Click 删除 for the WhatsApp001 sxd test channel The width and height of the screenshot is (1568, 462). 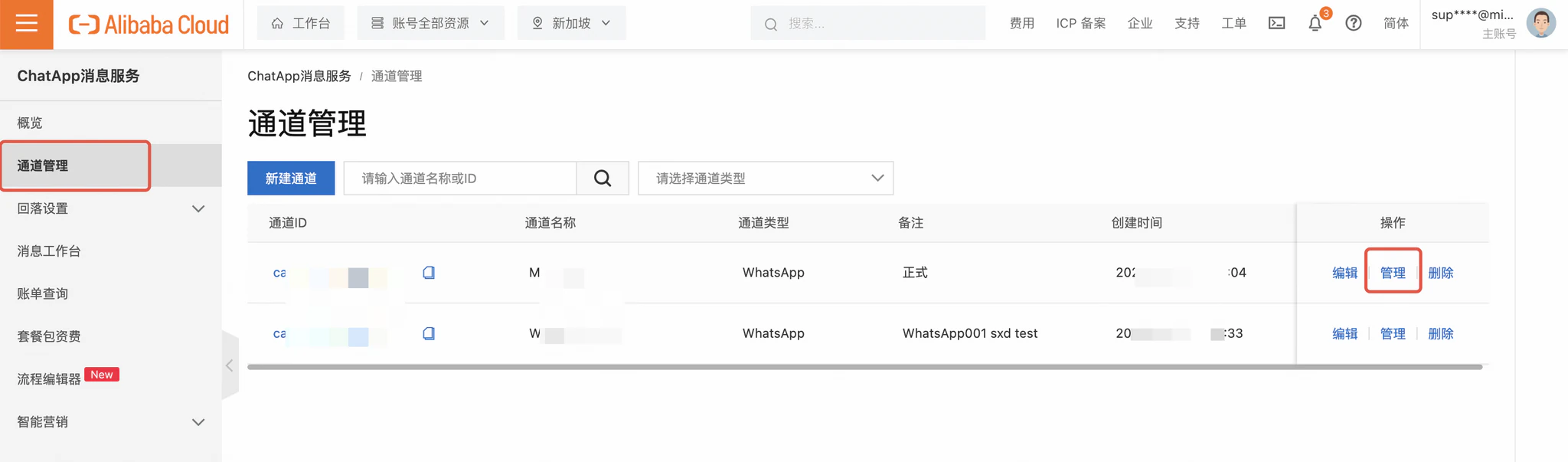[1441, 333]
